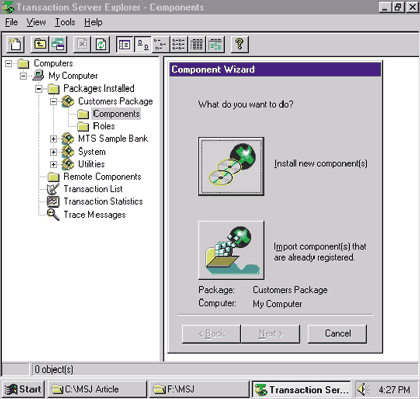Image resolution: width=420 pixels, height=399 pixels.
Task: Click the Import registered components picture button
Action: pyautogui.click(x=231, y=250)
